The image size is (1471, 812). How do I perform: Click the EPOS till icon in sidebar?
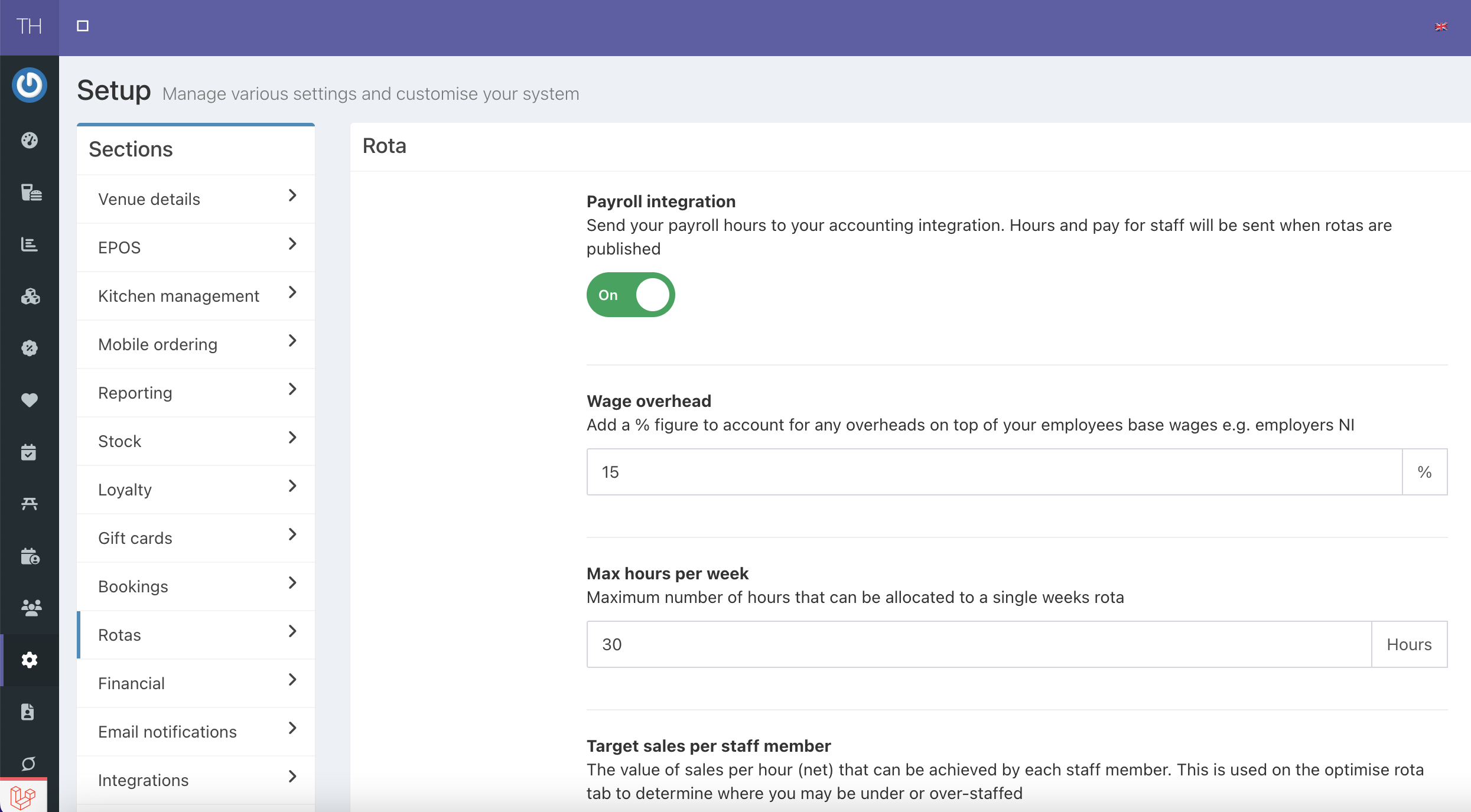(31, 192)
